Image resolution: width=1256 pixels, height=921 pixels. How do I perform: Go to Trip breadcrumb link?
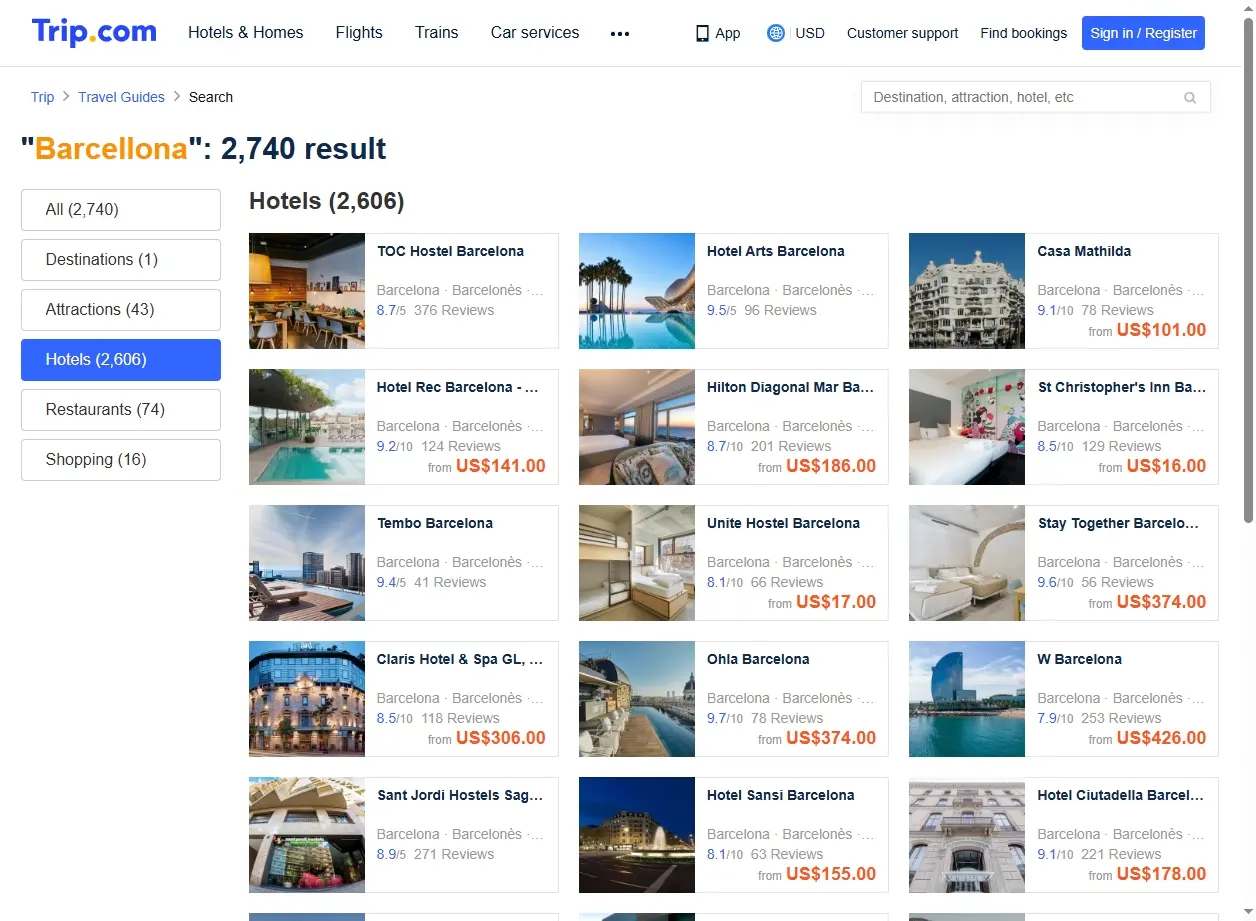(42, 97)
